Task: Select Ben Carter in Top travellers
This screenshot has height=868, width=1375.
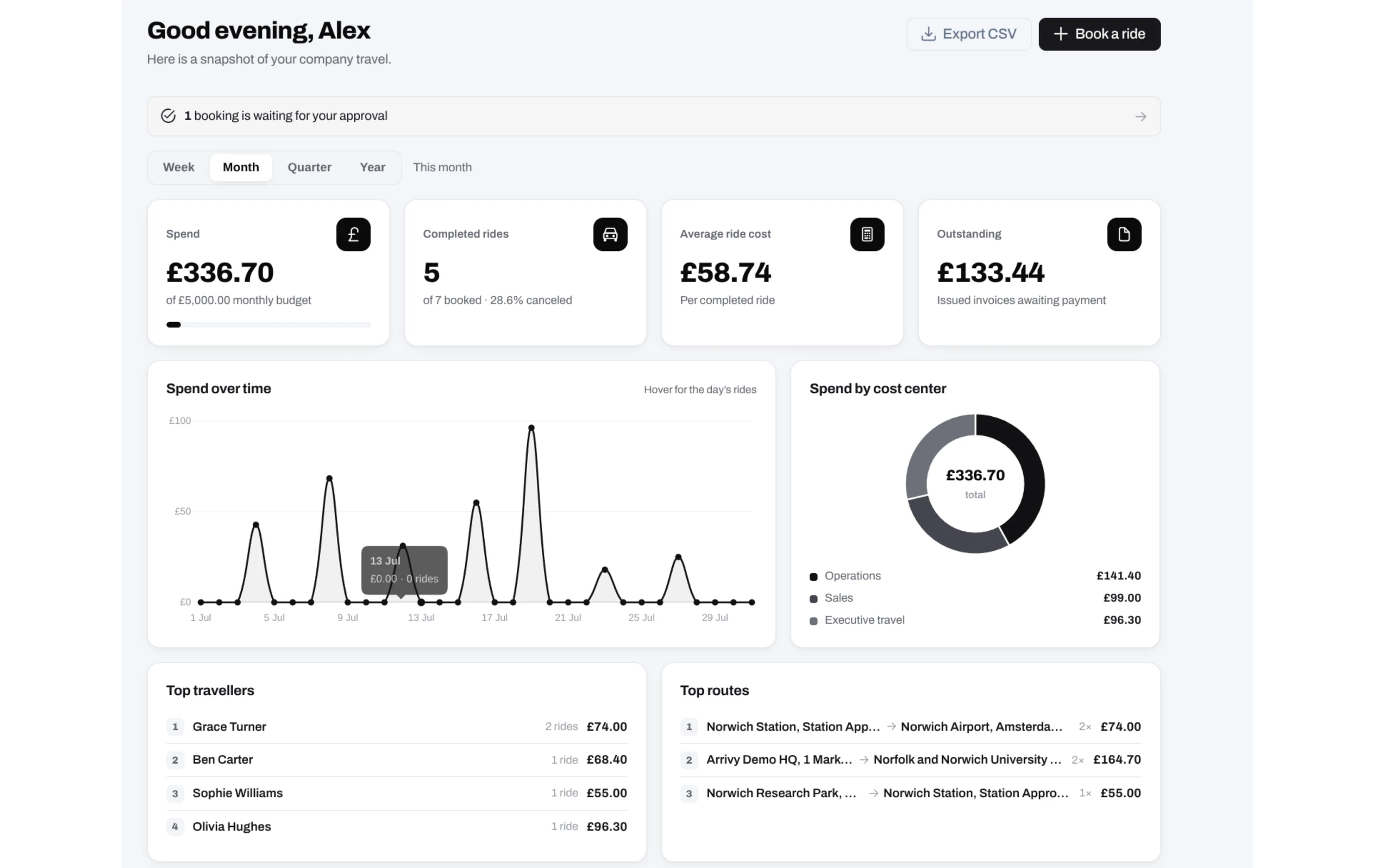Action: click(x=397, y=760)
